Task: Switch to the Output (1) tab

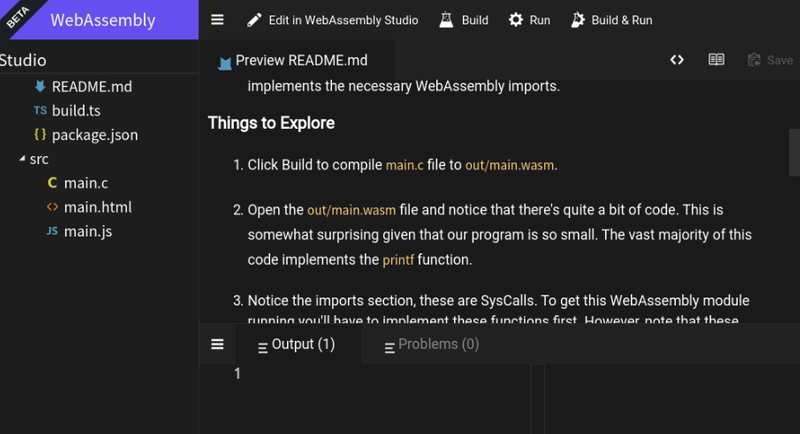Action: pyautogui.click(x=296, y=345)
